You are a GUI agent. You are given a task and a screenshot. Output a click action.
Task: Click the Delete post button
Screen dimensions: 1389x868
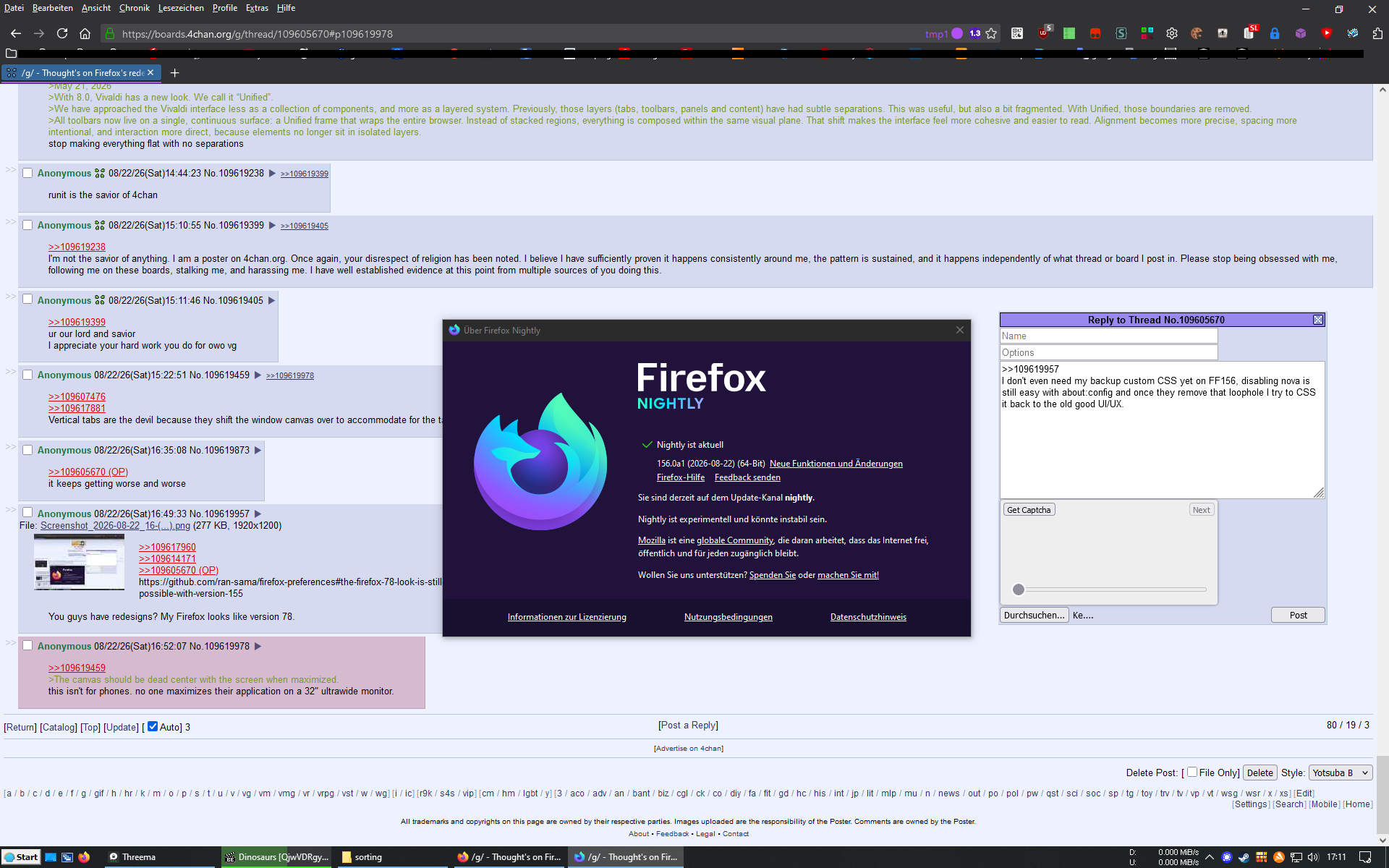tap(1260, 773)
